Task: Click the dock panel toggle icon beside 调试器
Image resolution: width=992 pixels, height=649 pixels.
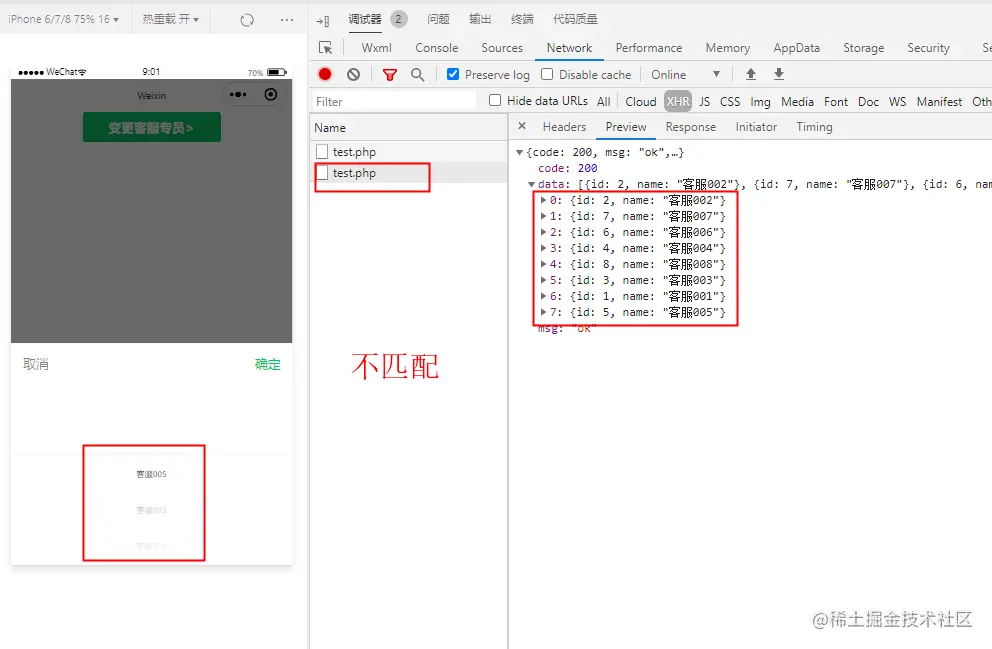Action: [323, 20]
